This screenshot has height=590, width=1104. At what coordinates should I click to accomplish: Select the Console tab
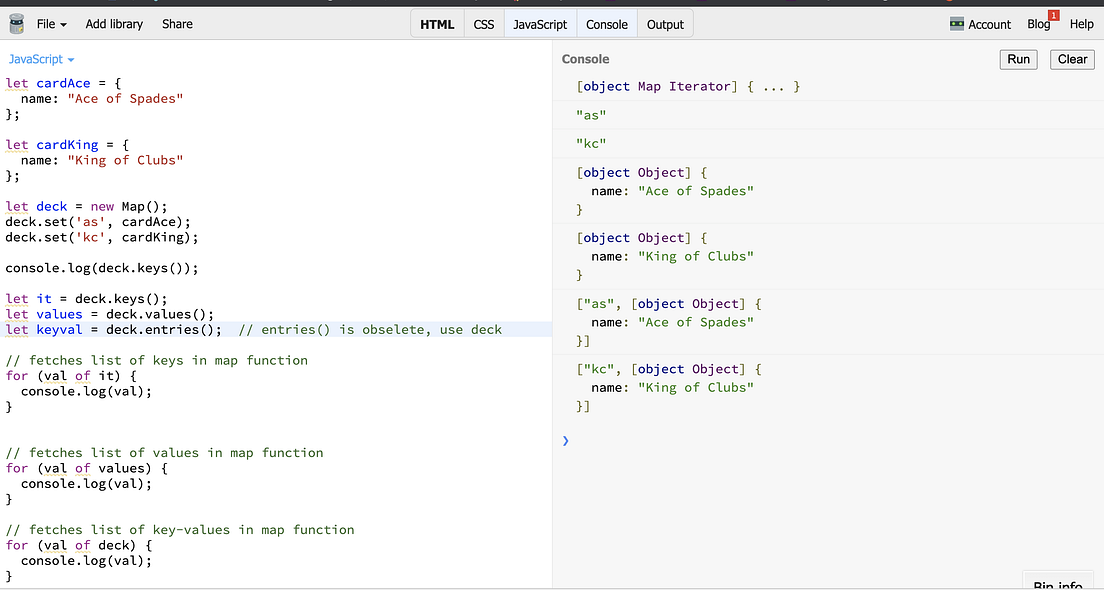pyautogui.click(x=607, y=23)
